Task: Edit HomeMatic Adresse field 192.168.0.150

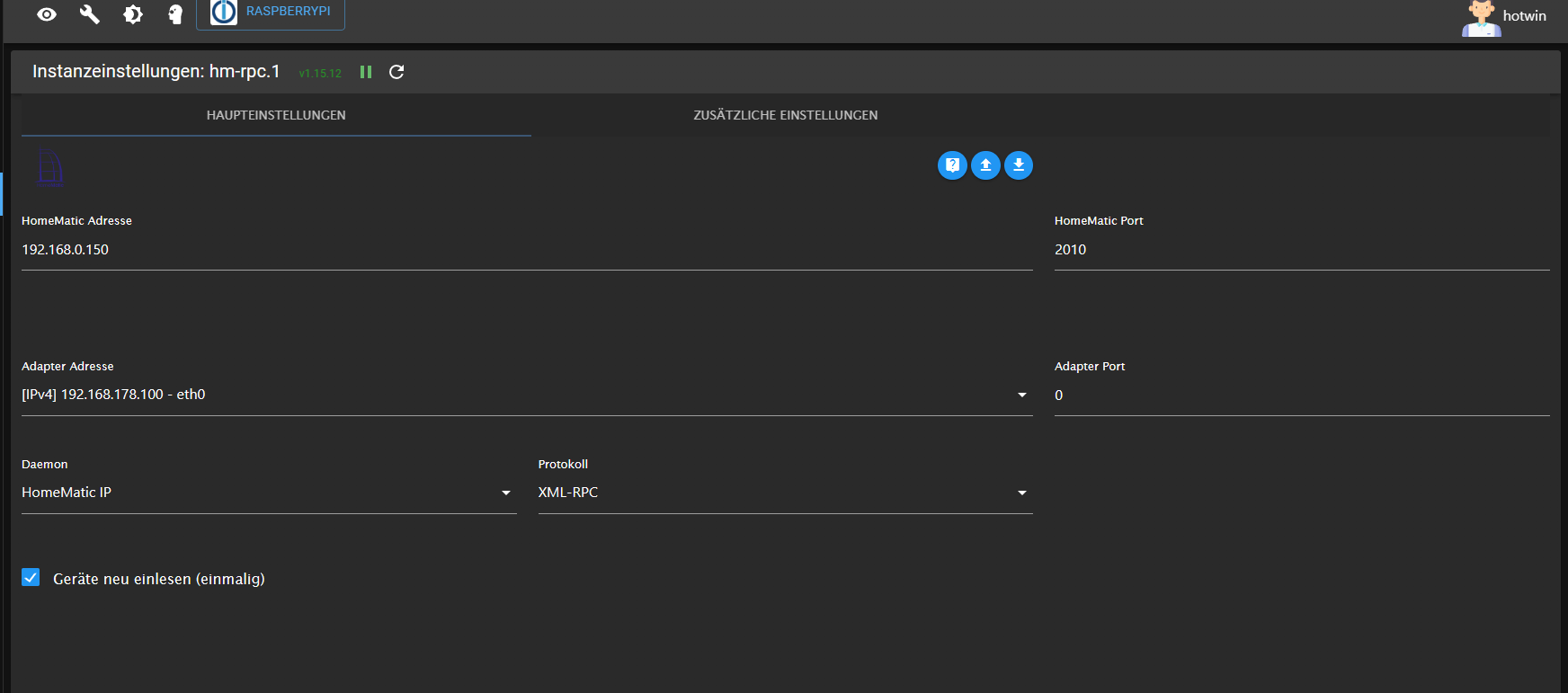Action: (527, 250)
